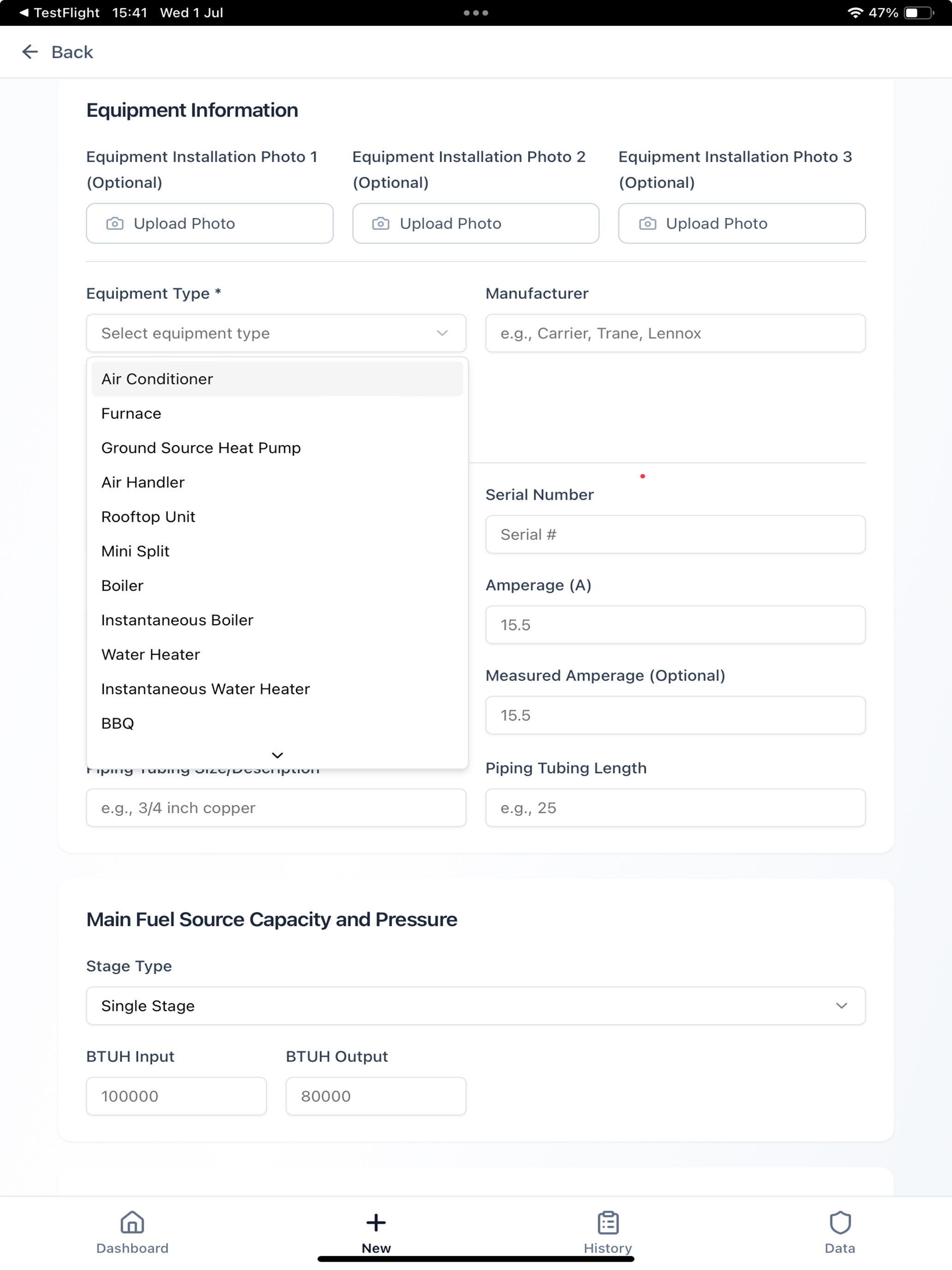Tap camera icon for Installation Photo 1
The image size is (952, 1270).
pyautogui.click(x=115, y=223)
